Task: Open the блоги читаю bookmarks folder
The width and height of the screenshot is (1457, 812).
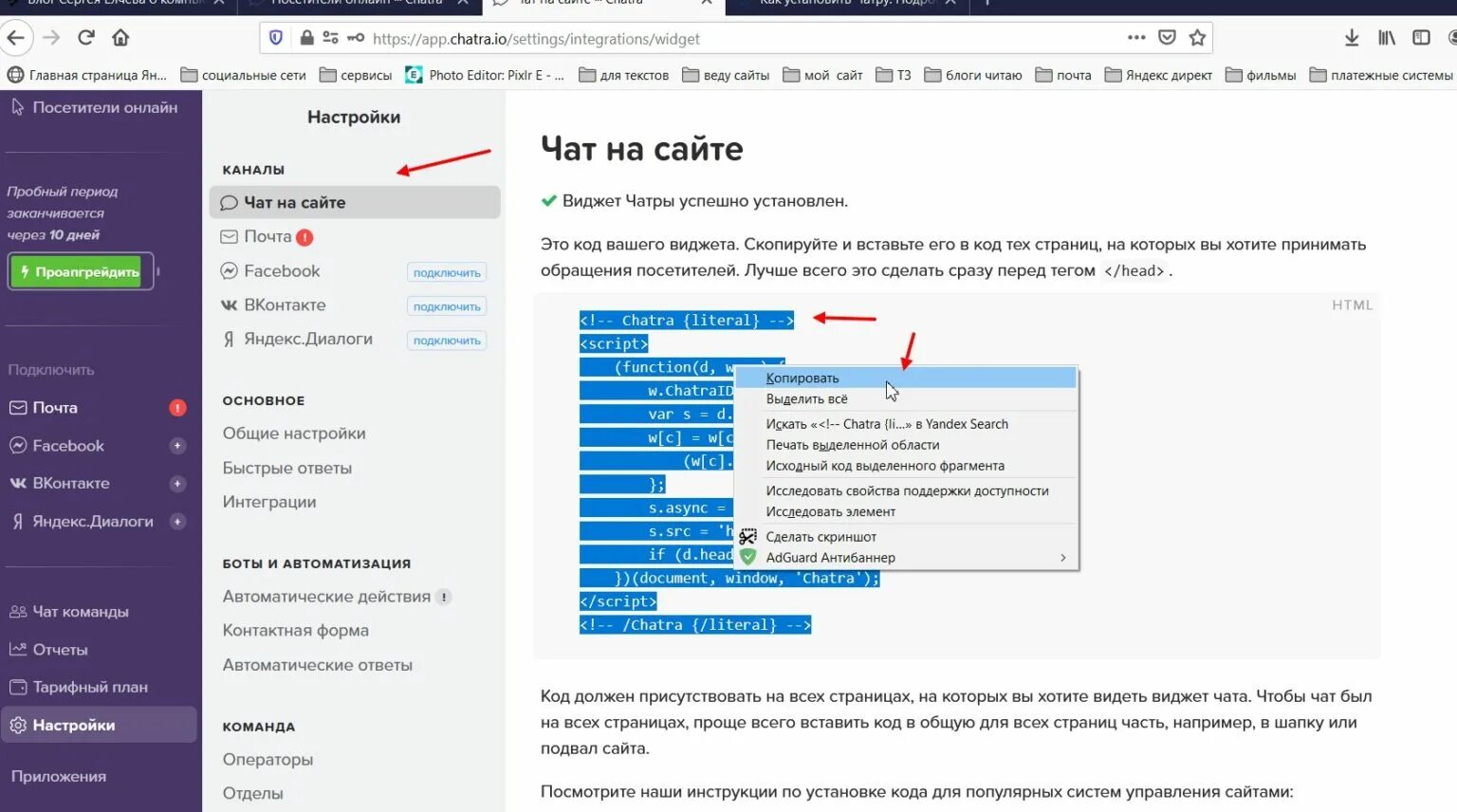Action: point(973,75)
